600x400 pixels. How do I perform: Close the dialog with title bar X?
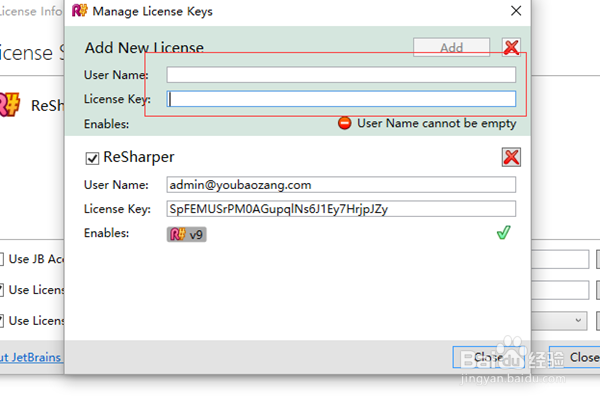click(x=516, y=11)
